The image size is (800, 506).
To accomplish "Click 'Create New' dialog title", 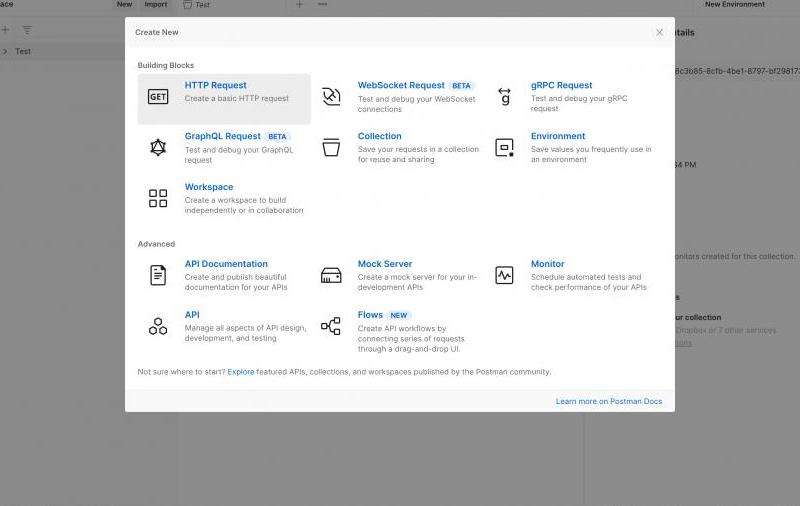I will point(157,32).
